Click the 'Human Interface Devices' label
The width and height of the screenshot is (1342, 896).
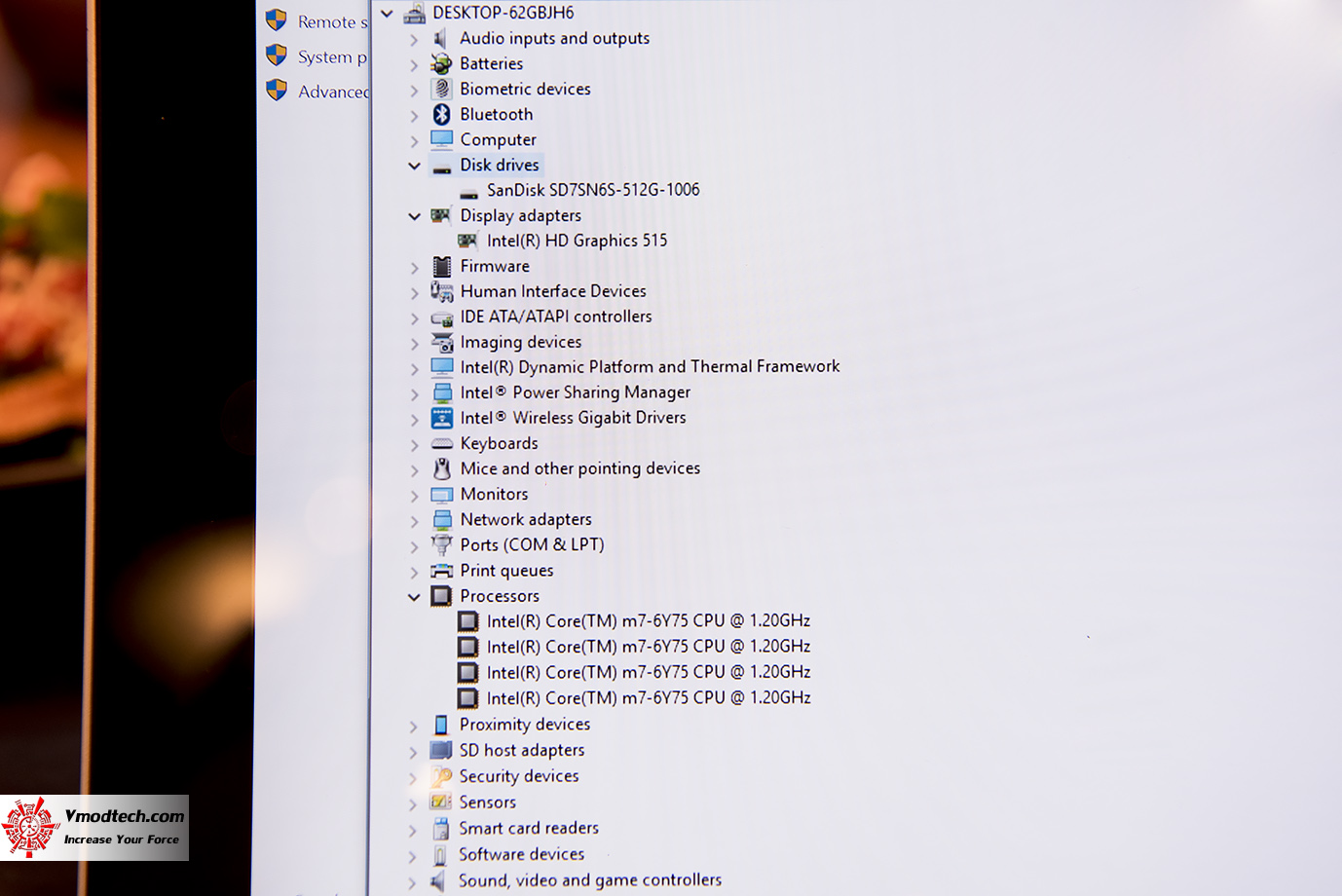coord(553,291)
